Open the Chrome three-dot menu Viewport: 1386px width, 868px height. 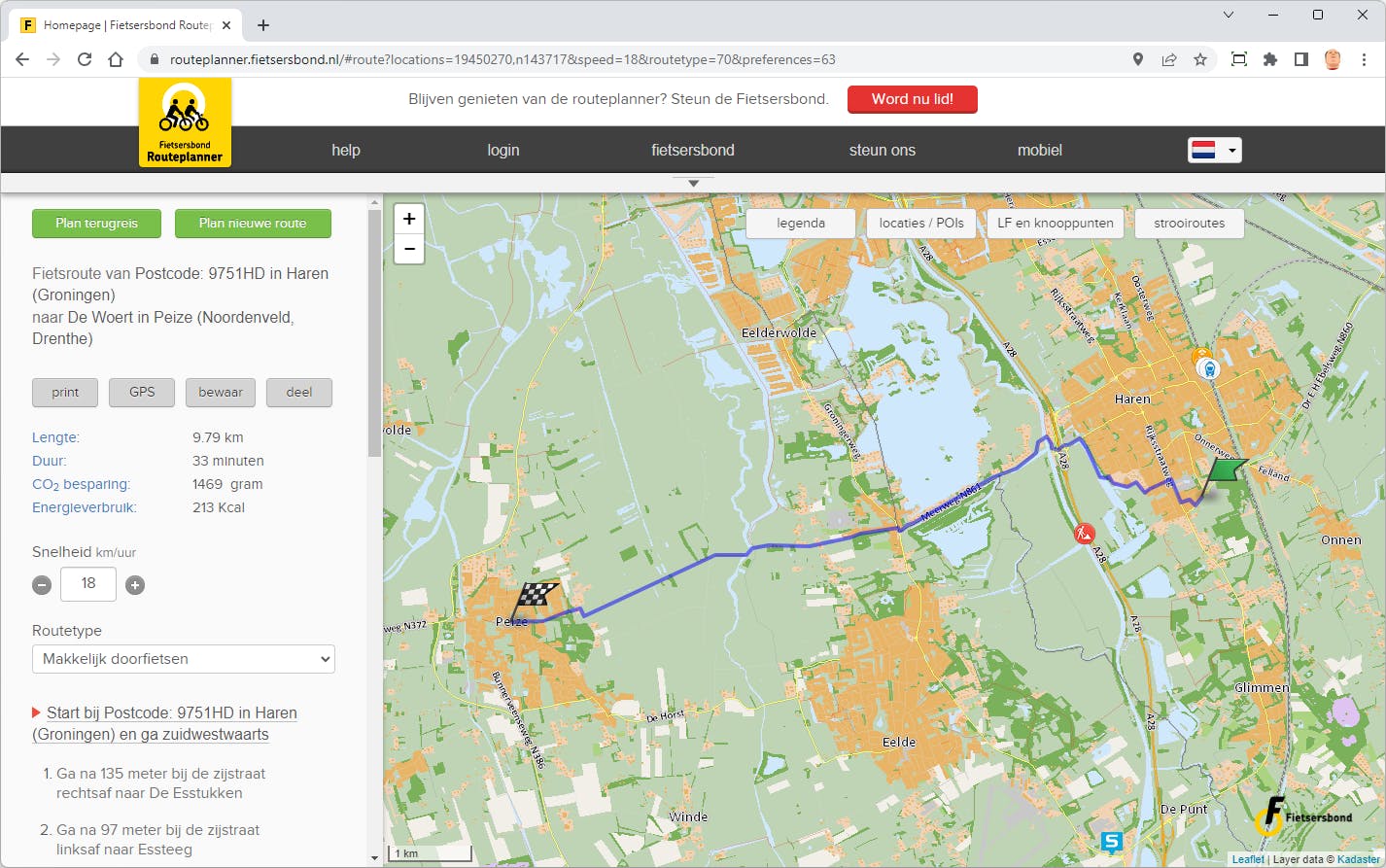pos(1364,59)
